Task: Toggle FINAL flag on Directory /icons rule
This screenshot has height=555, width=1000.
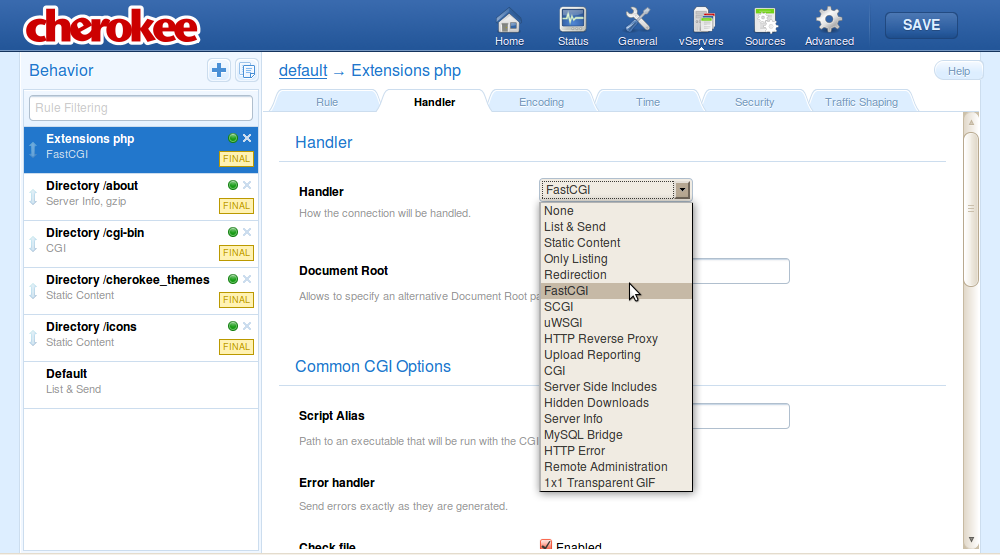Action: pyautogui.click(x=236, y=346)
